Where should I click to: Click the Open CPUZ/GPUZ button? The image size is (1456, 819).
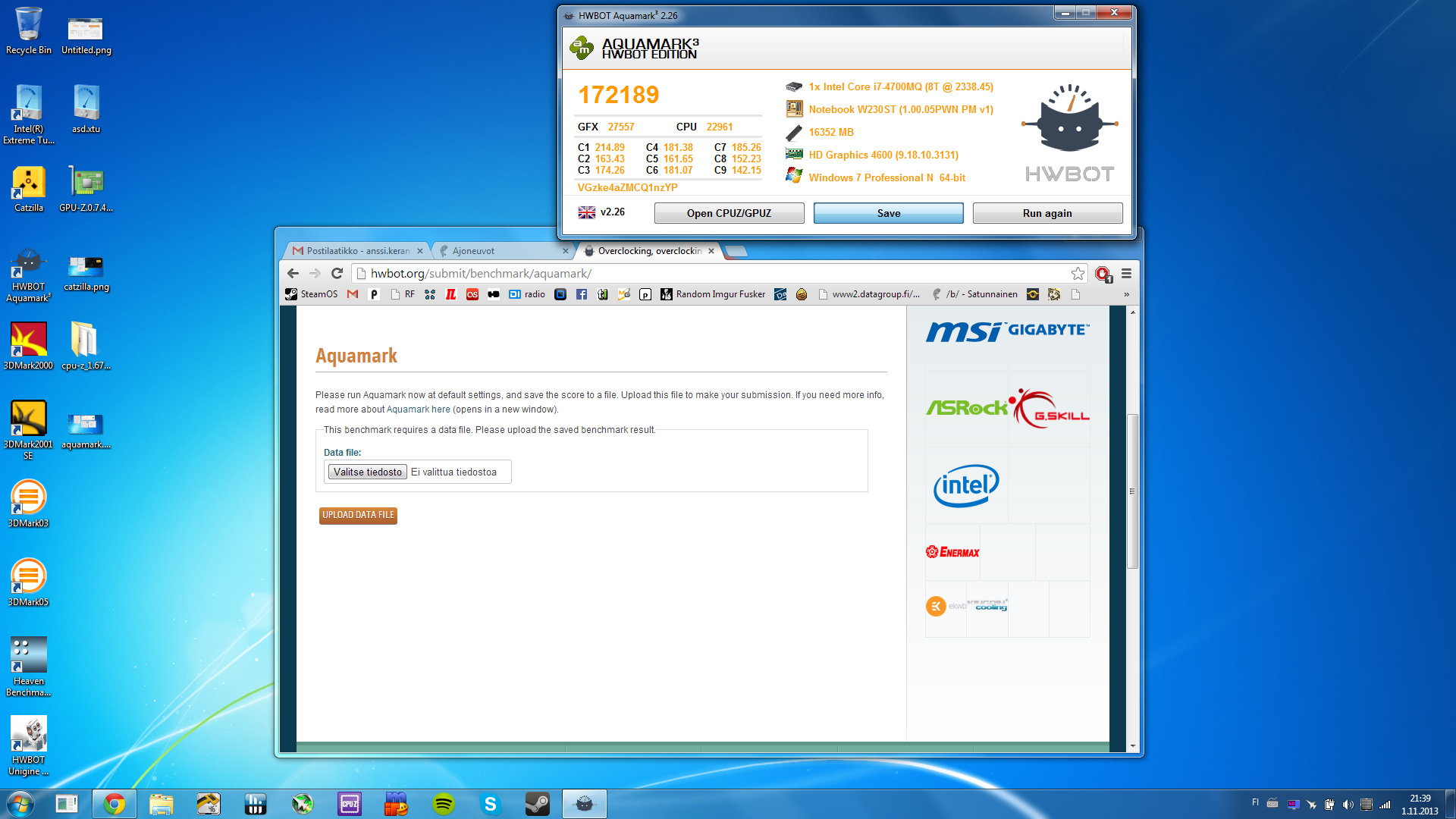[x=729, y=213]
